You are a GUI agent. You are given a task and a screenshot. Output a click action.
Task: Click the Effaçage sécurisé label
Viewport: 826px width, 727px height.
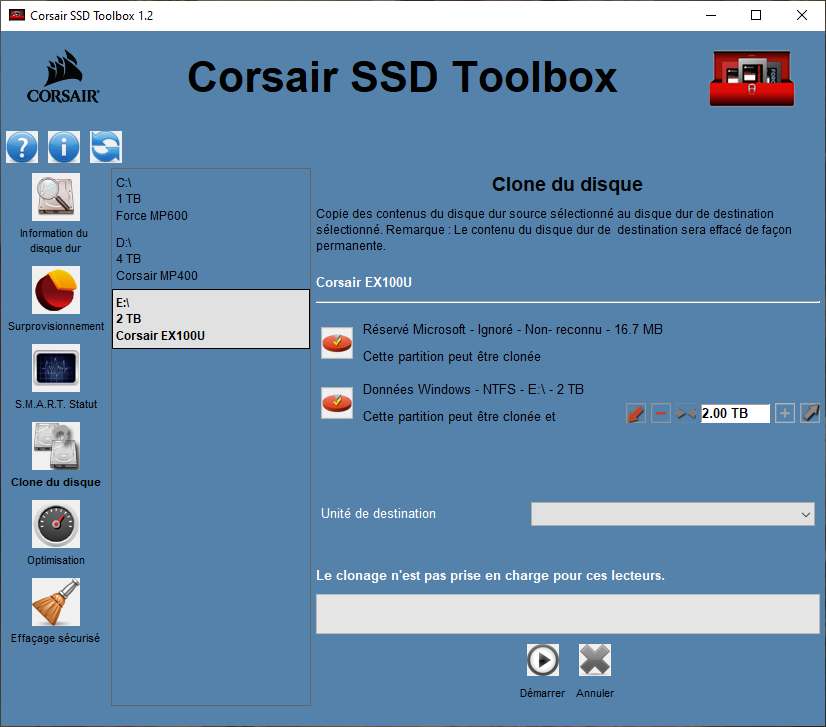pyautogui.click(x=55, y=638)
